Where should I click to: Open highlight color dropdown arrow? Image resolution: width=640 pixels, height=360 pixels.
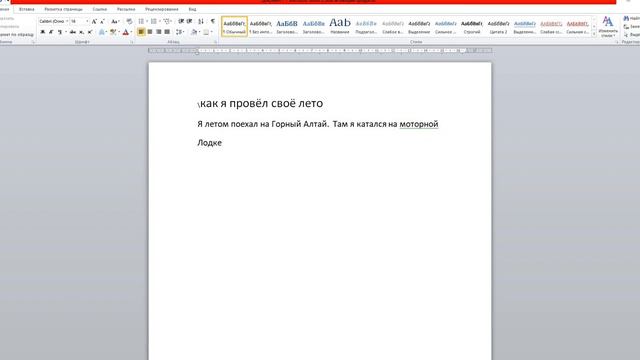(x=119, y=32)
